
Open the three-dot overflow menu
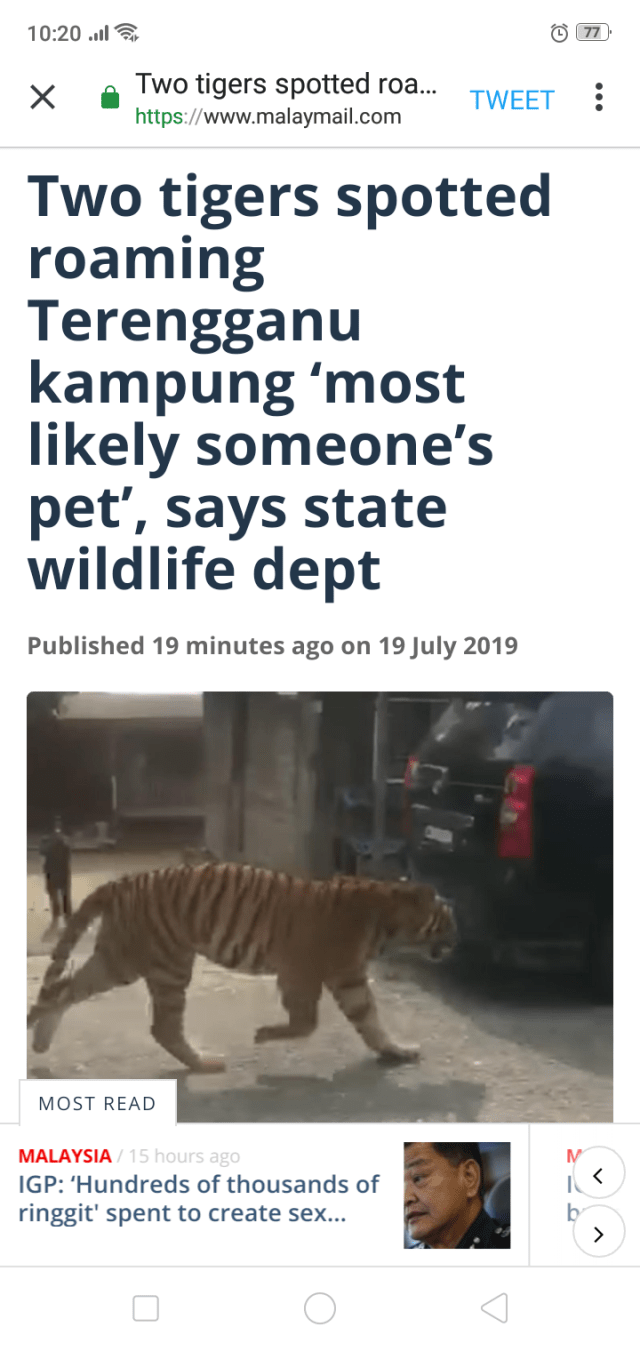599,97
